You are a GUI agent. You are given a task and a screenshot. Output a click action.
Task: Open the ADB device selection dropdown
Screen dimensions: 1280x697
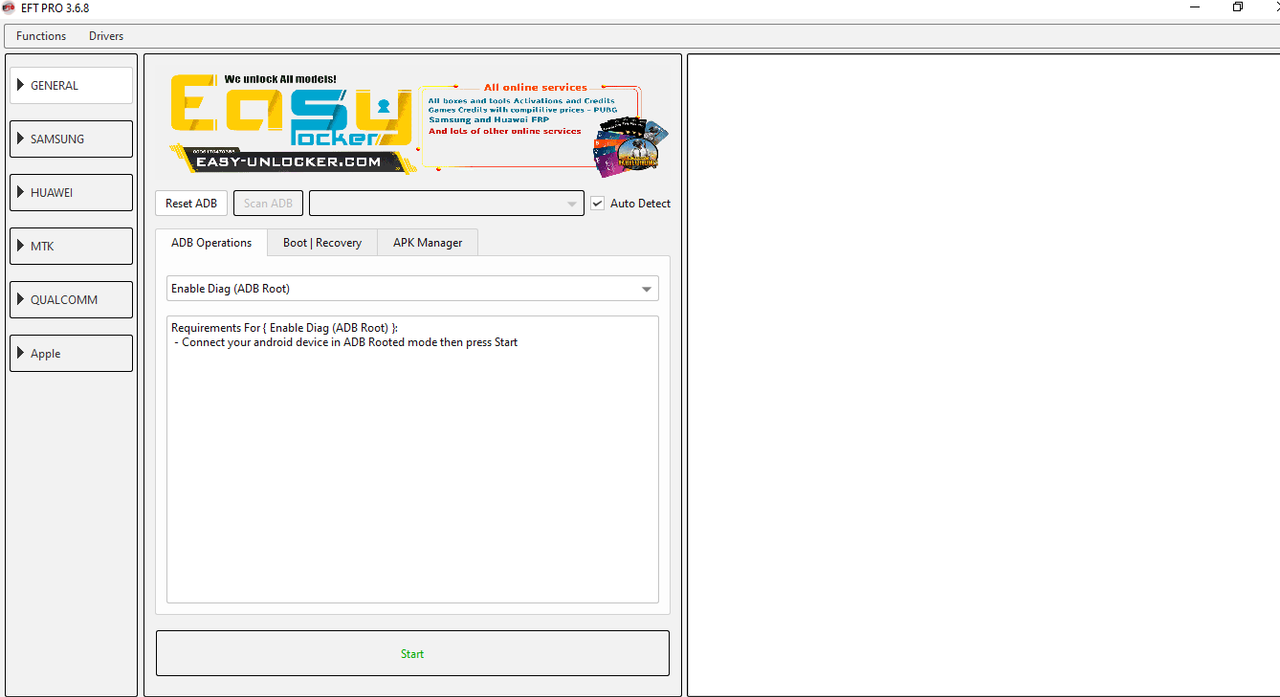coord(446,203)
